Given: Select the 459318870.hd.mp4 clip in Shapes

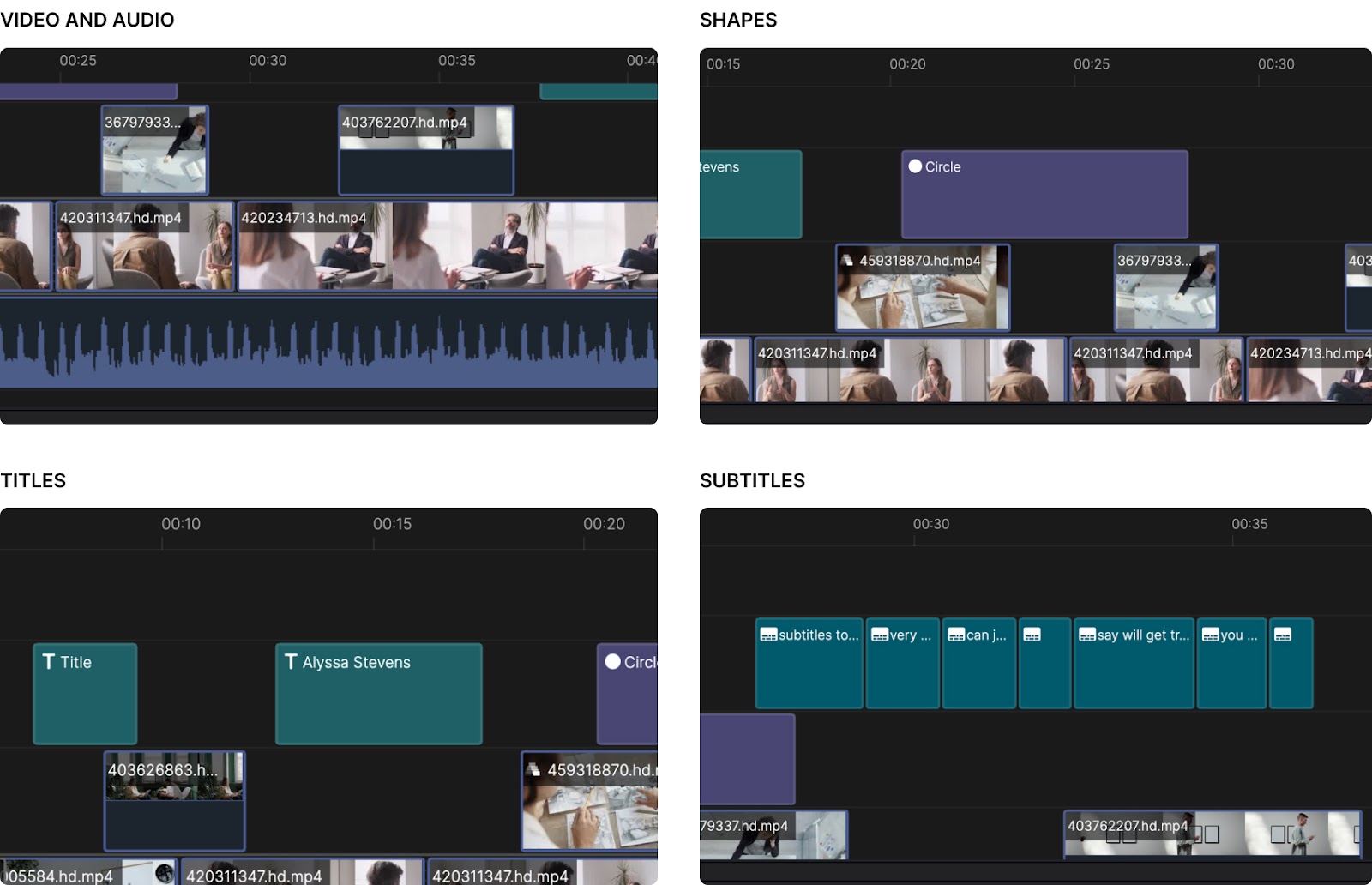Looking at the screenshot, I should (923, 287).
